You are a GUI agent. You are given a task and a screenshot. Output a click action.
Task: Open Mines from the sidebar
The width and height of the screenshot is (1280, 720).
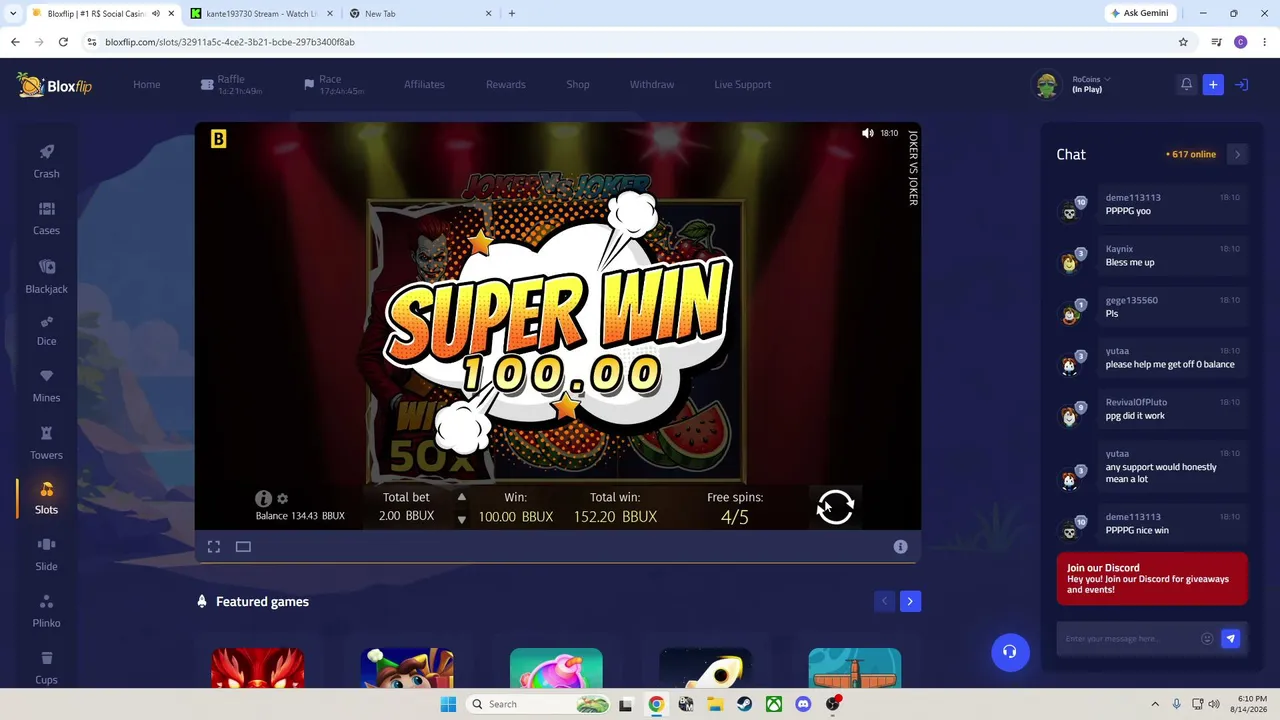[46, 386]
